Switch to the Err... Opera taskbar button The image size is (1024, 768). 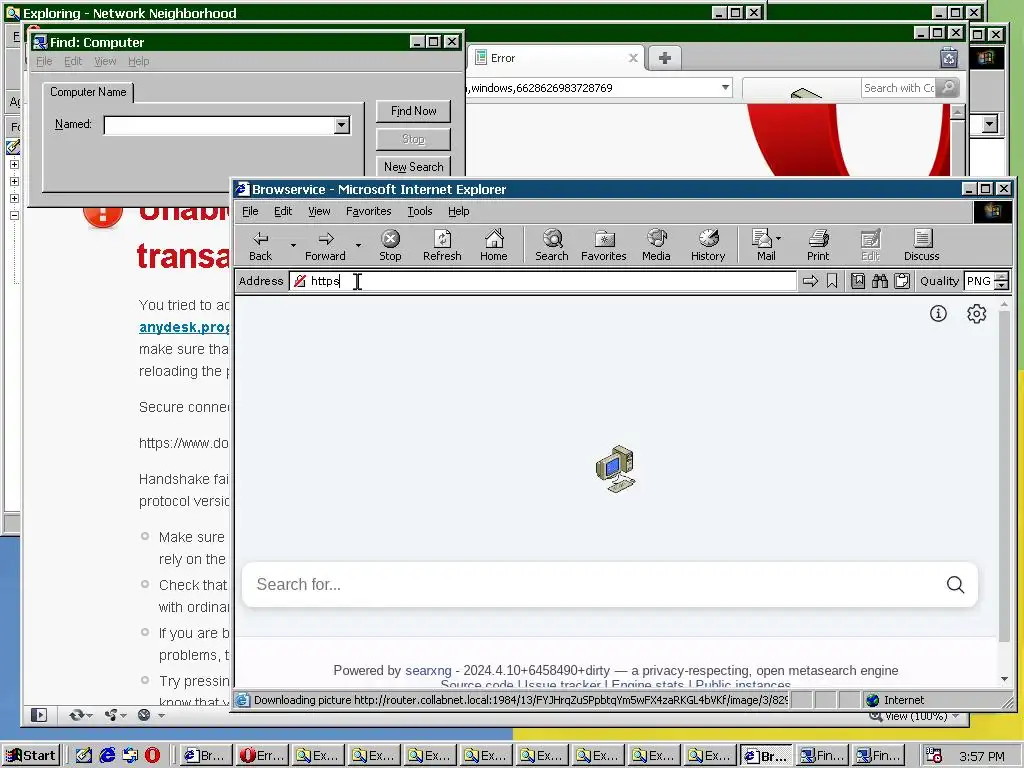(x=263, y=756)
